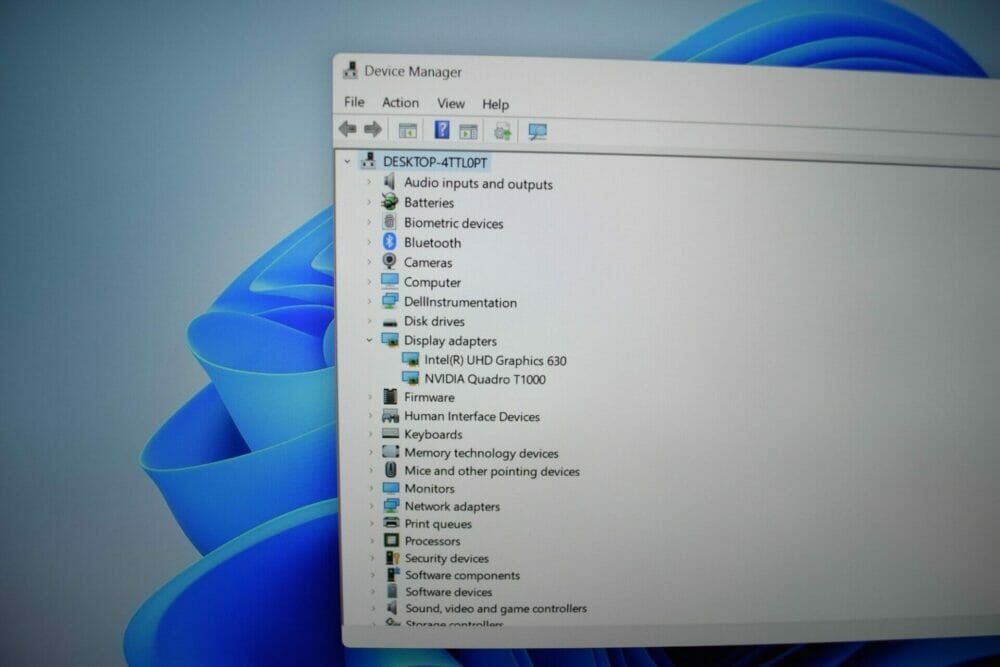Select the Software devices label
This screenshot has width=1000, height=667.
[449, 592]
